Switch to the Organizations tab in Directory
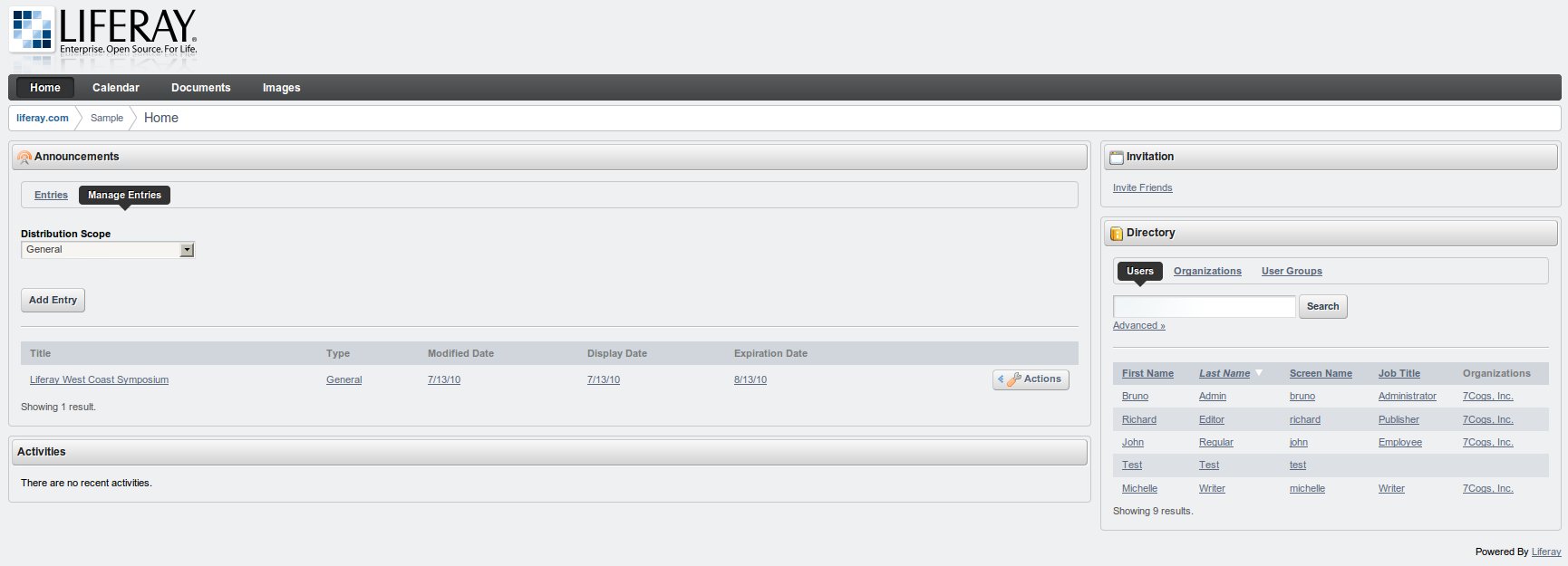 1207,271
